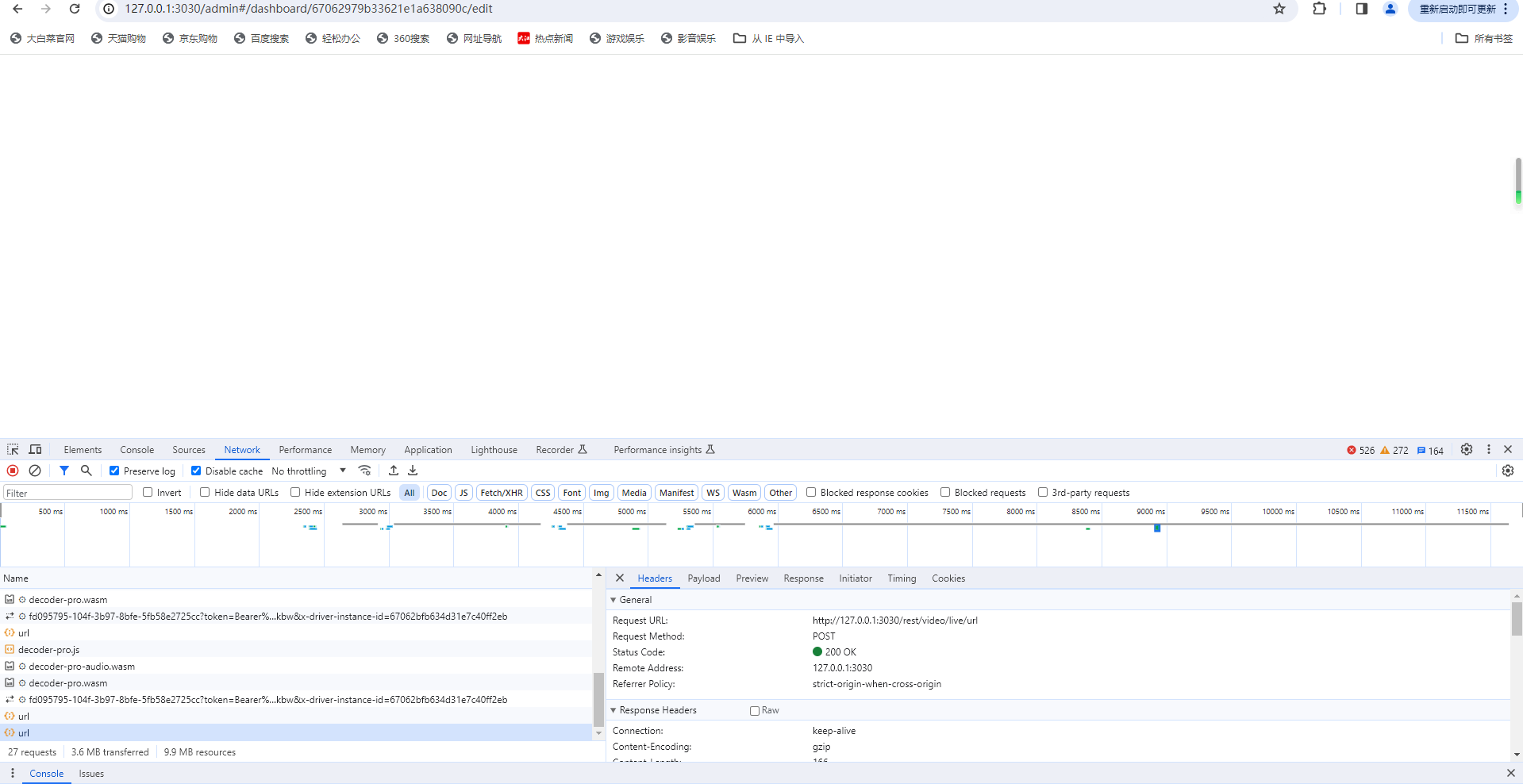This screenshot has height=784, width=1523.
Task: Open the 所有书签 folder
Action: (1484, 38)
